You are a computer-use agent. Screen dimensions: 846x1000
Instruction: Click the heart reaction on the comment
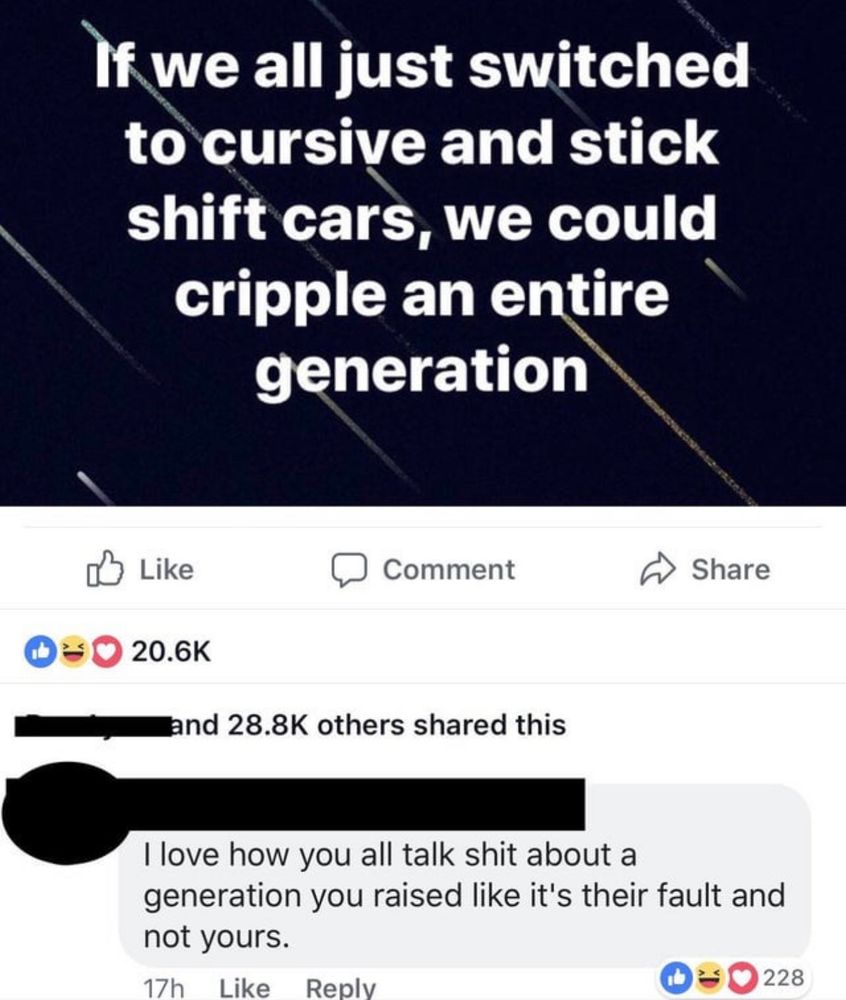point(742,978)
